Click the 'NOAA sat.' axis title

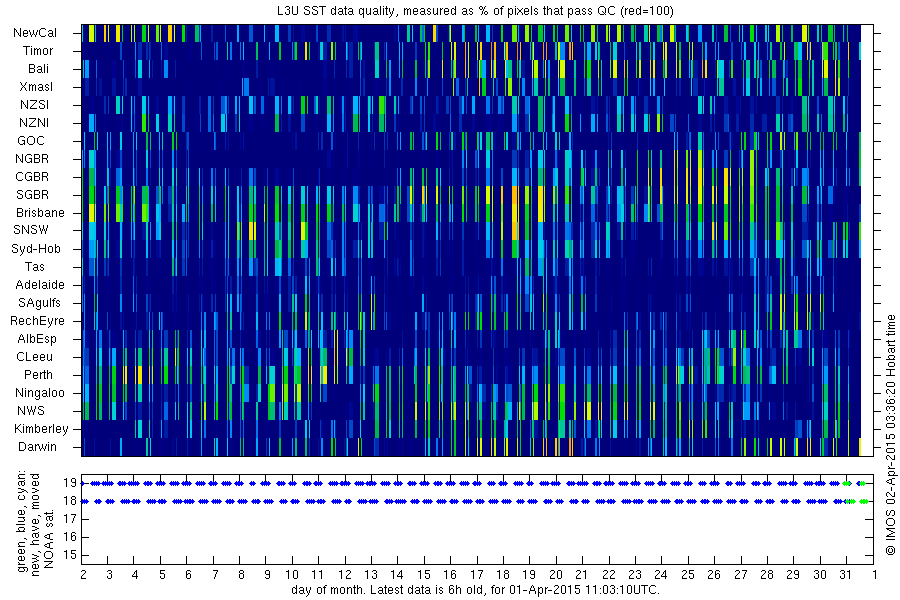click(x=49, y=538)
